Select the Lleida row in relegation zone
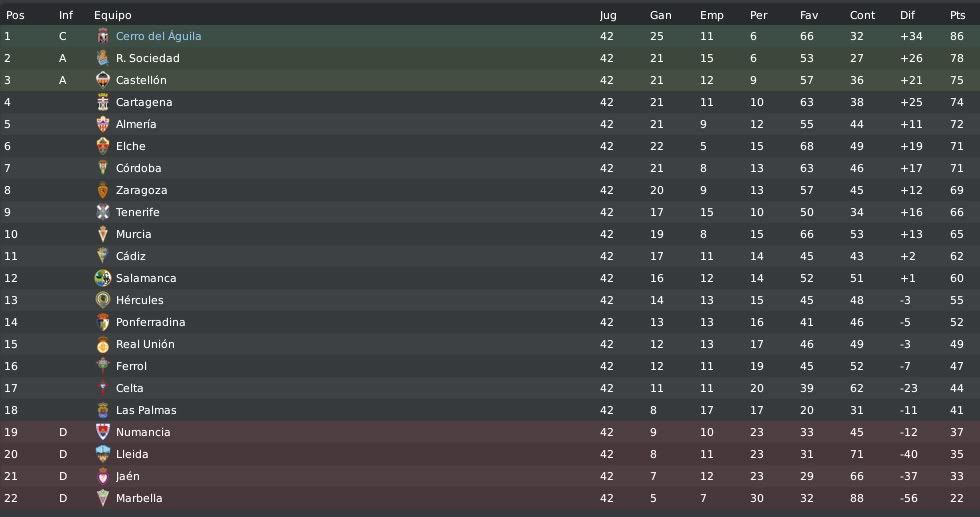Viewport: 980px width, 517px height. [x=490, y=454]
